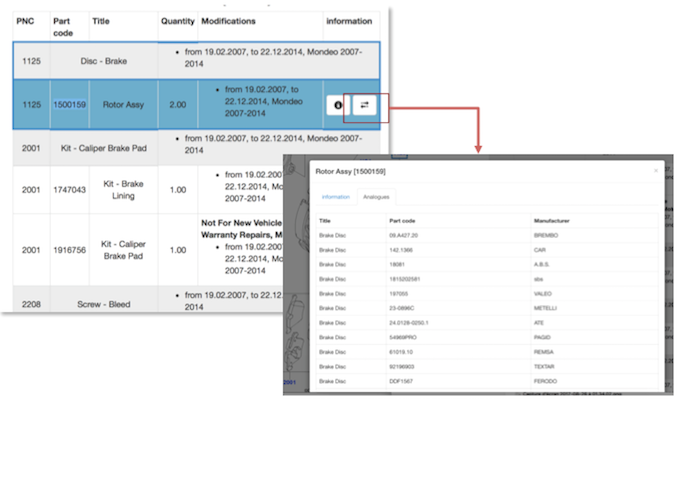The image size is (700, 483).
Task: Select the TEXTAR 92196903 row
Action: click(x=487, y=366)
